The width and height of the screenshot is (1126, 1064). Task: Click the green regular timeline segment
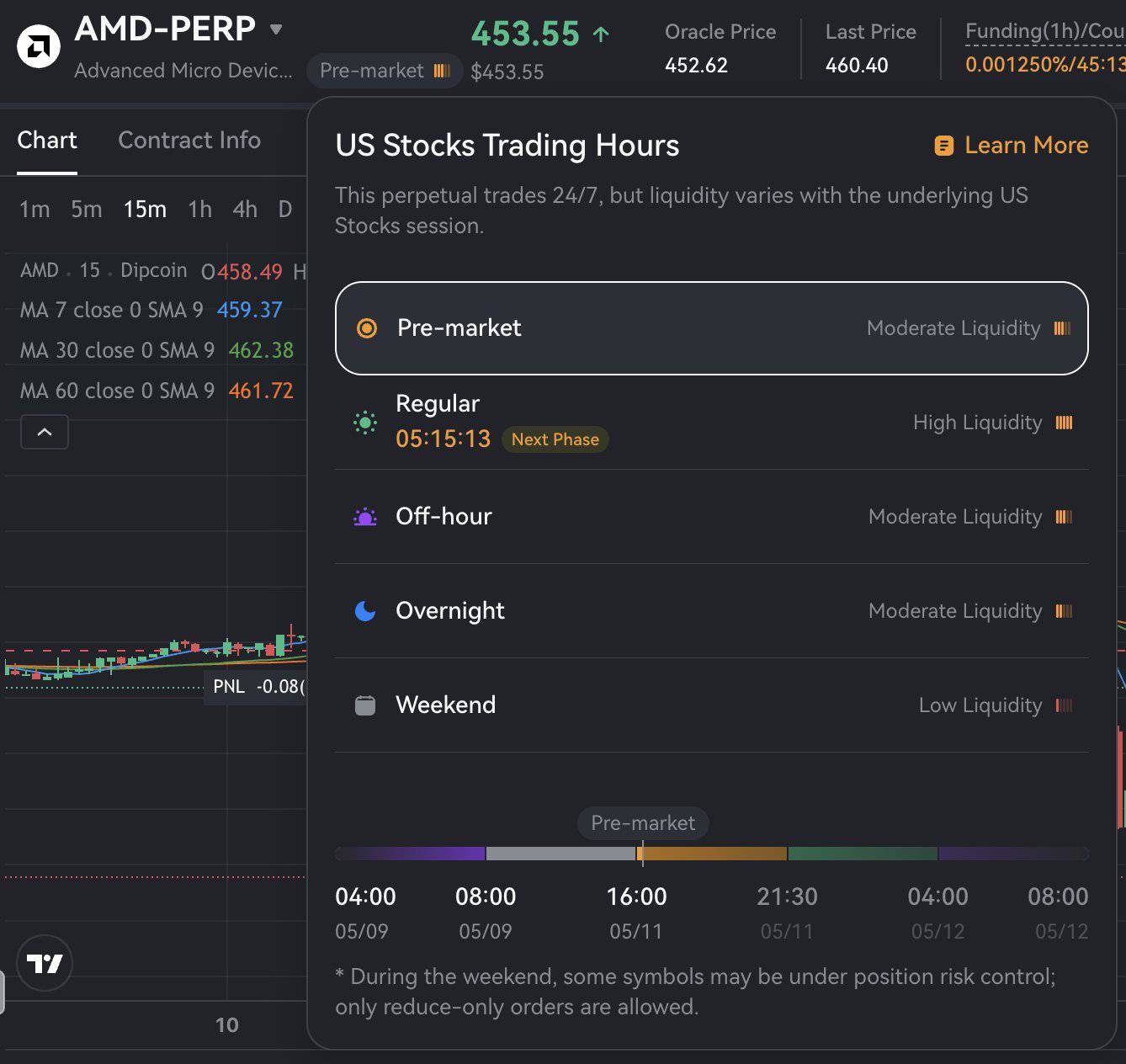863,854
